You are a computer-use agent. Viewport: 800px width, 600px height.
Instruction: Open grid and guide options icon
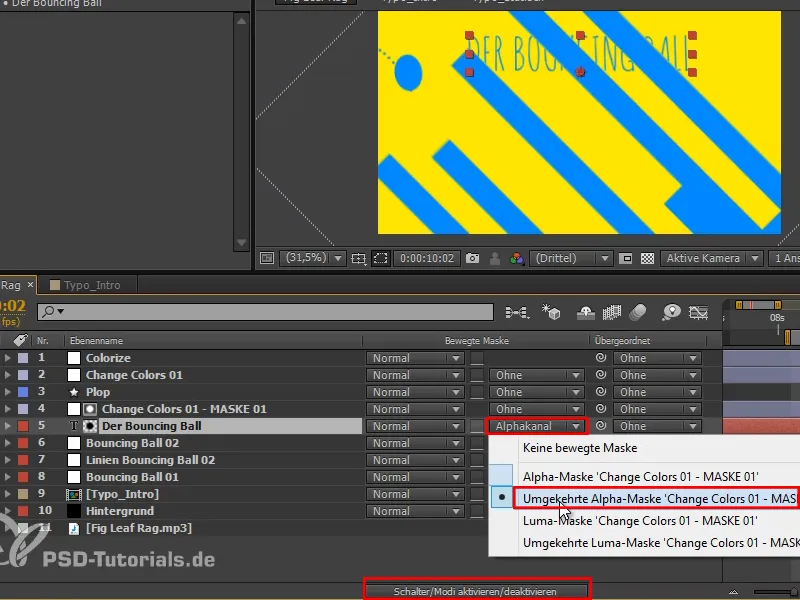tap(359, 258)
